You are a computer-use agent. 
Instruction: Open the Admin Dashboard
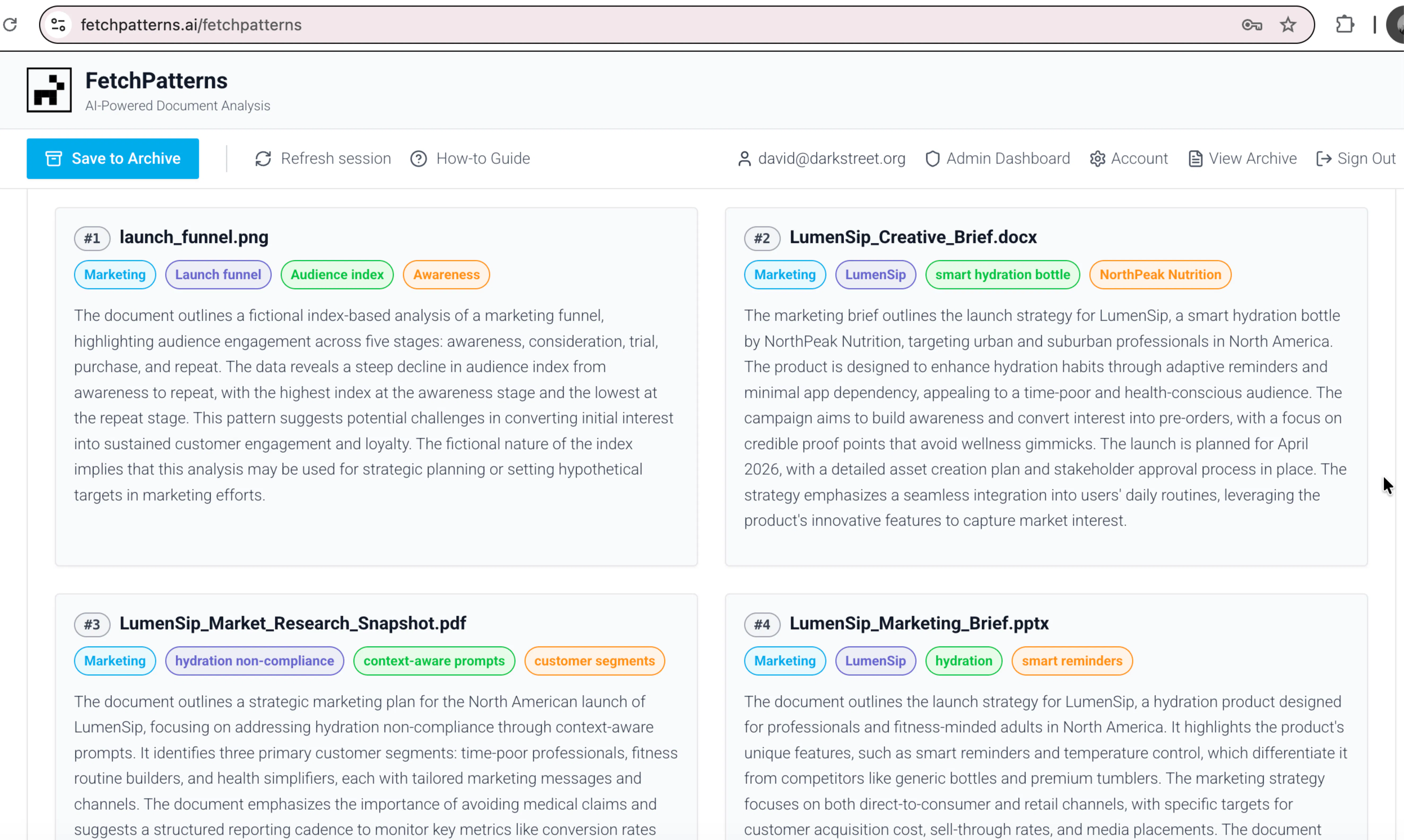998,159
